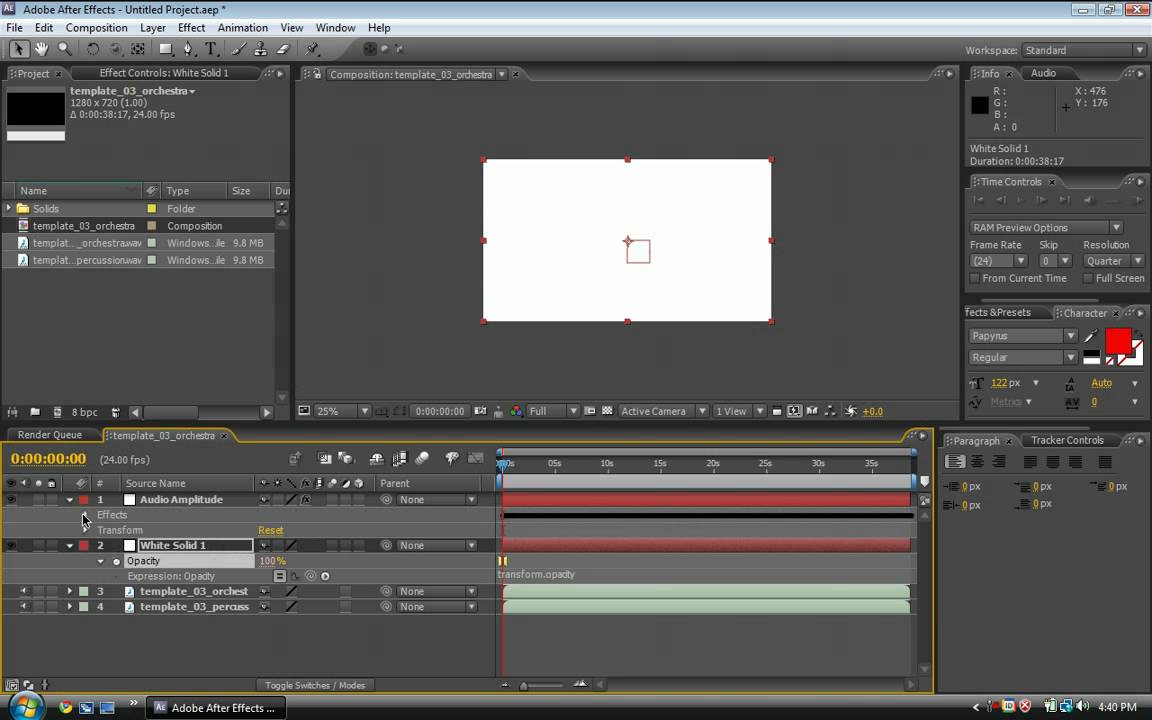Toggle fx switch on Audio Amplitude layer
This screenshot has height=720, width=1152.
click(x=306, y=500)
